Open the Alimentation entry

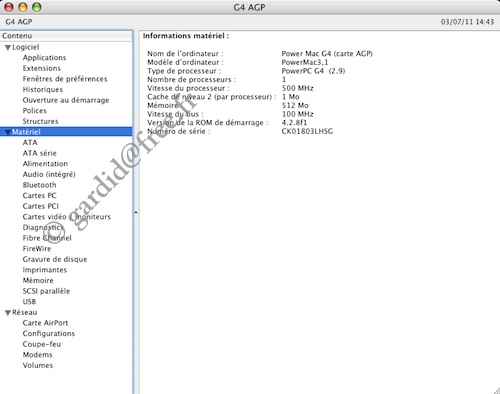coord(45,164)
